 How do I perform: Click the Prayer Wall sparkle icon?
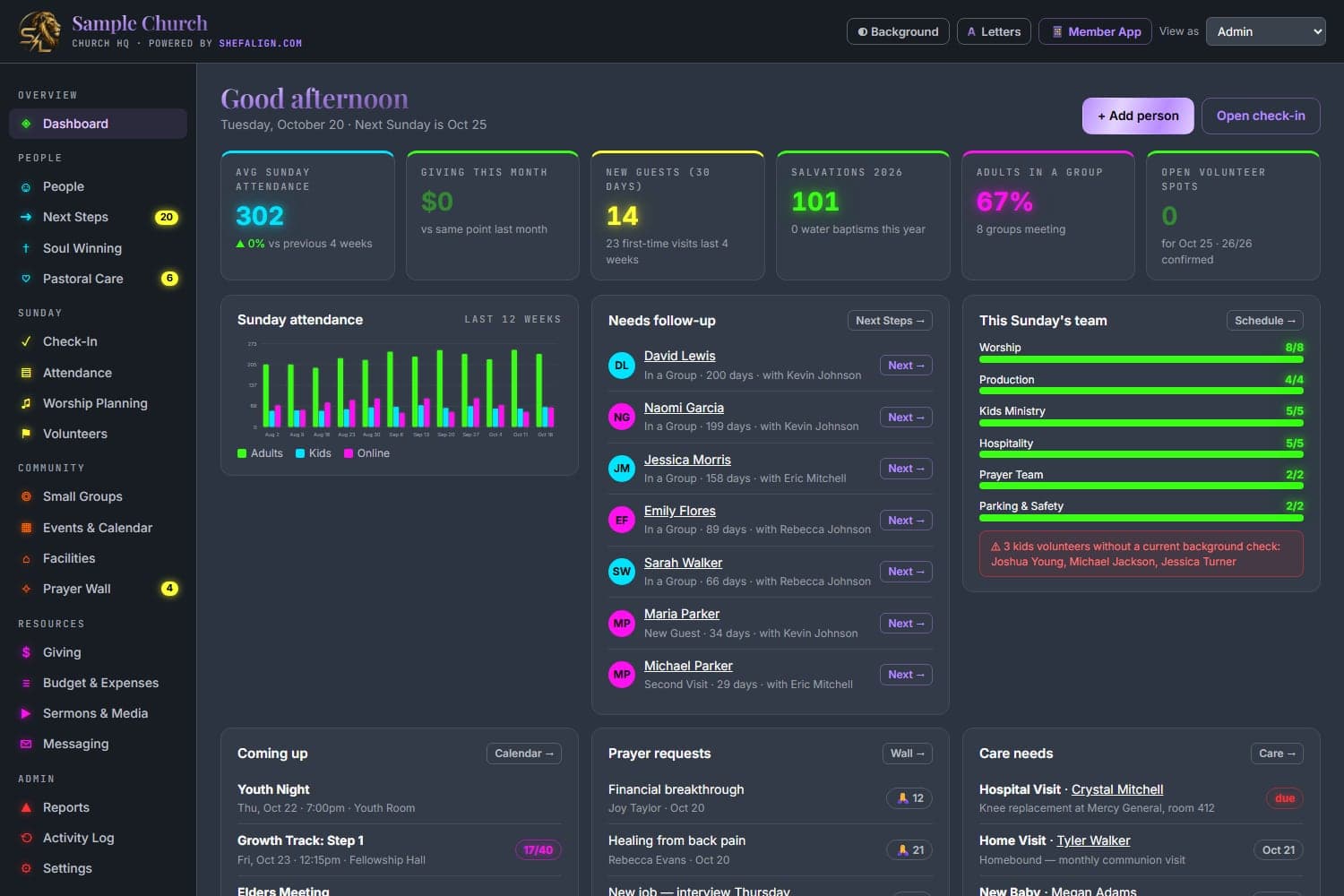click(26, 589)
